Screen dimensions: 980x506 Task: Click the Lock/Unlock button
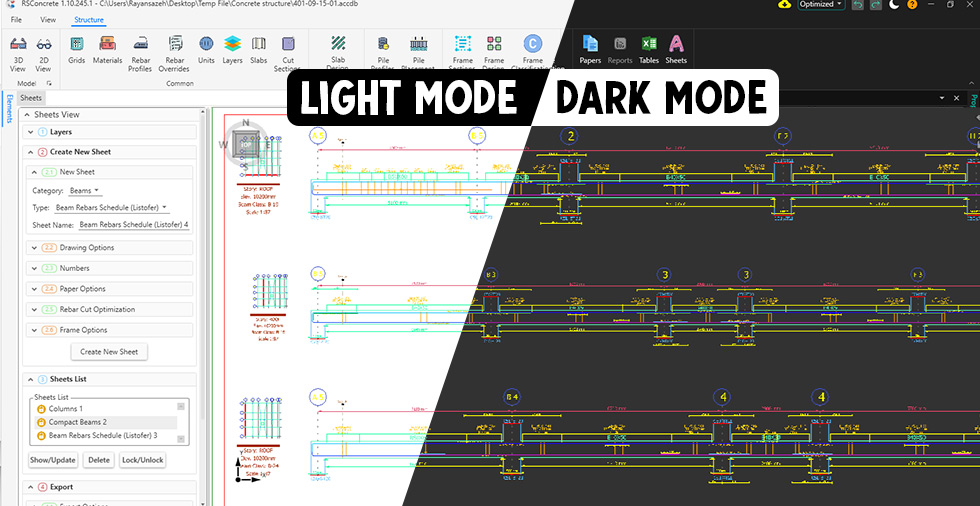[x=142, y=460]
